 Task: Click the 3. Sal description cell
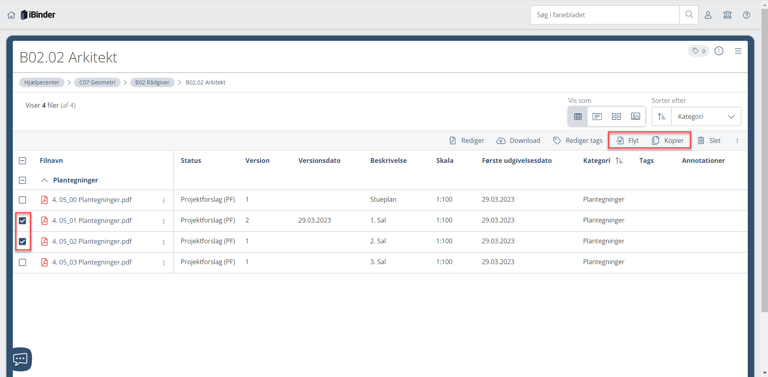[379, 262]
